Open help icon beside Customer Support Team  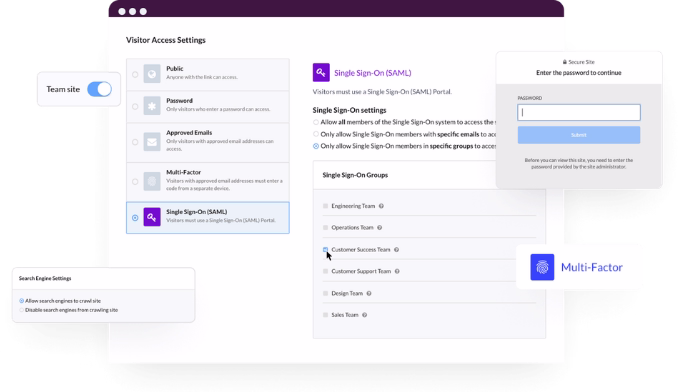point(397,271)
